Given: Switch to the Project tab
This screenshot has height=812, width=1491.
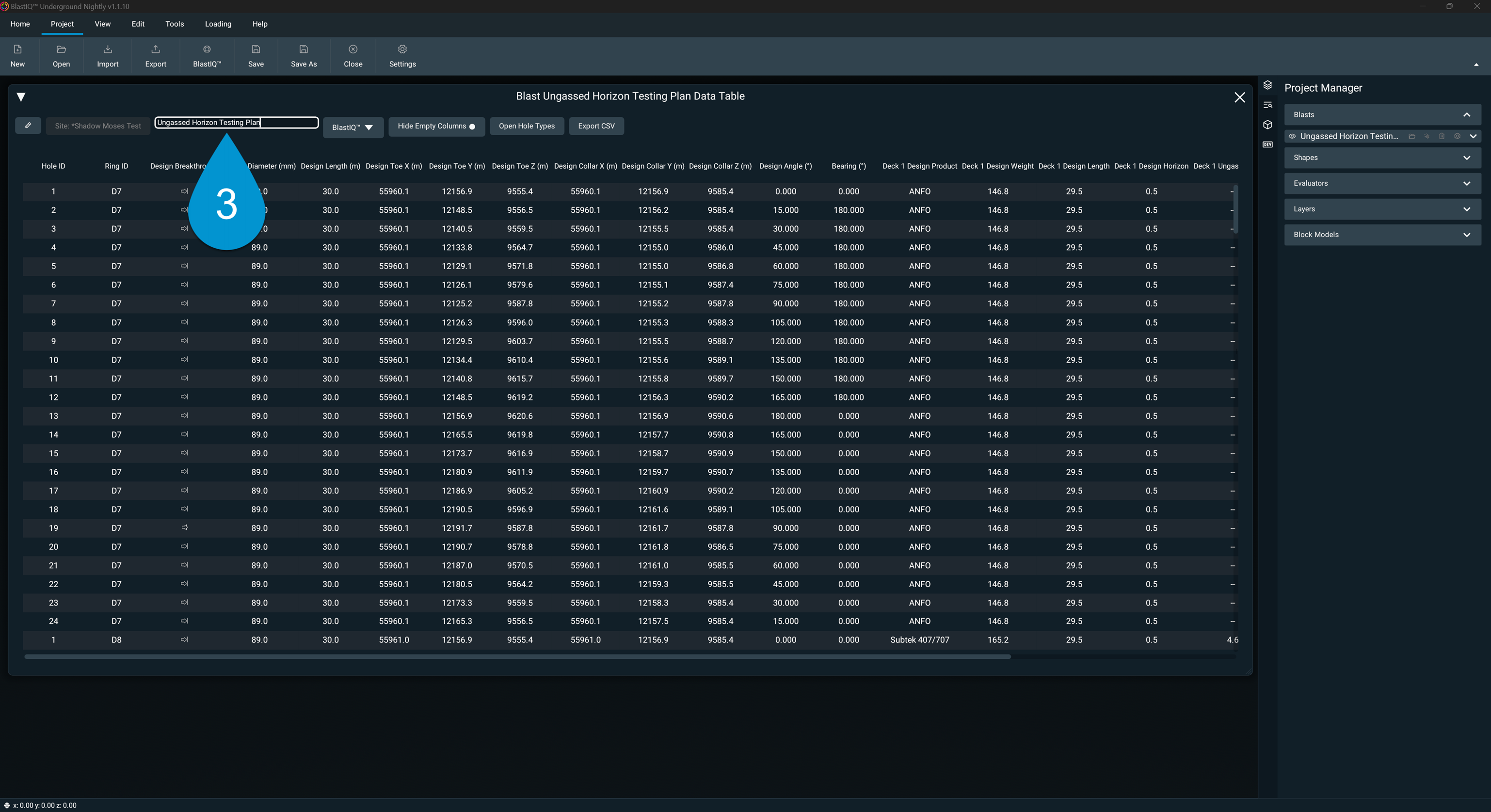Looking at the screenshot, I should pos(62,24).
